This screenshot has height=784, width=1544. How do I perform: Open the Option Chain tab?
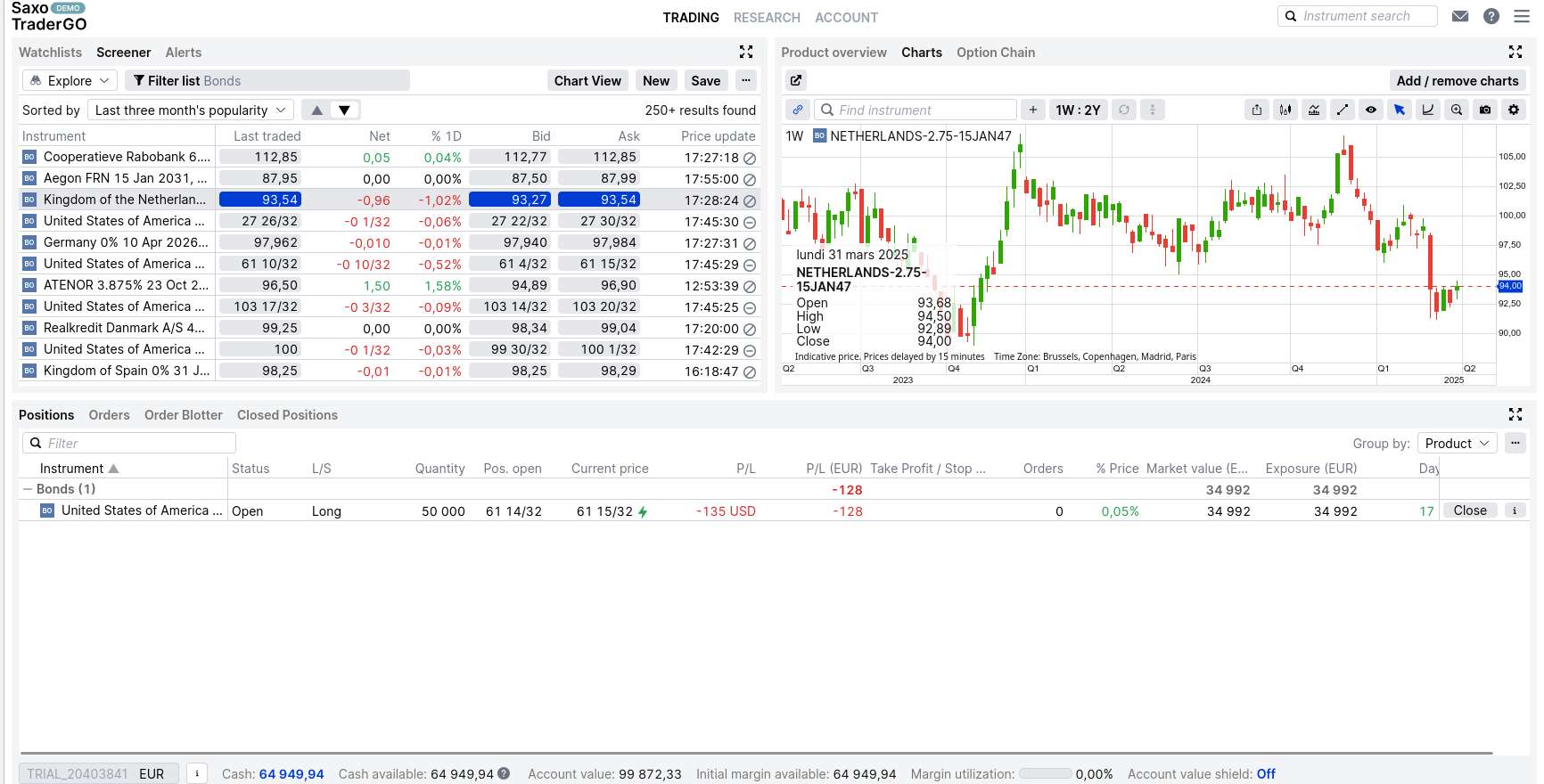tap(996, 52)
